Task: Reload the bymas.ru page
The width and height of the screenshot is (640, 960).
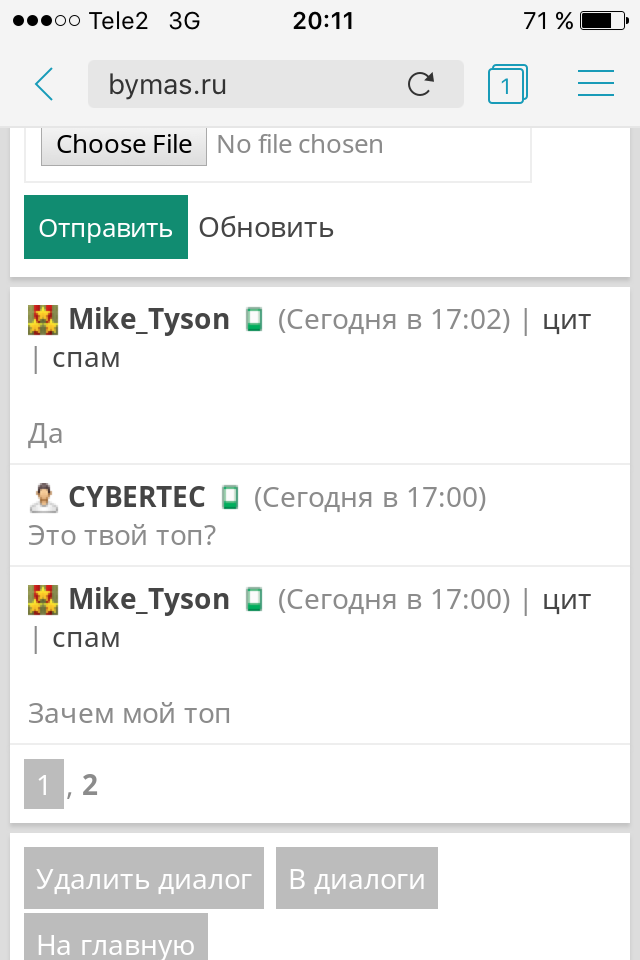Action: point(421,84)
